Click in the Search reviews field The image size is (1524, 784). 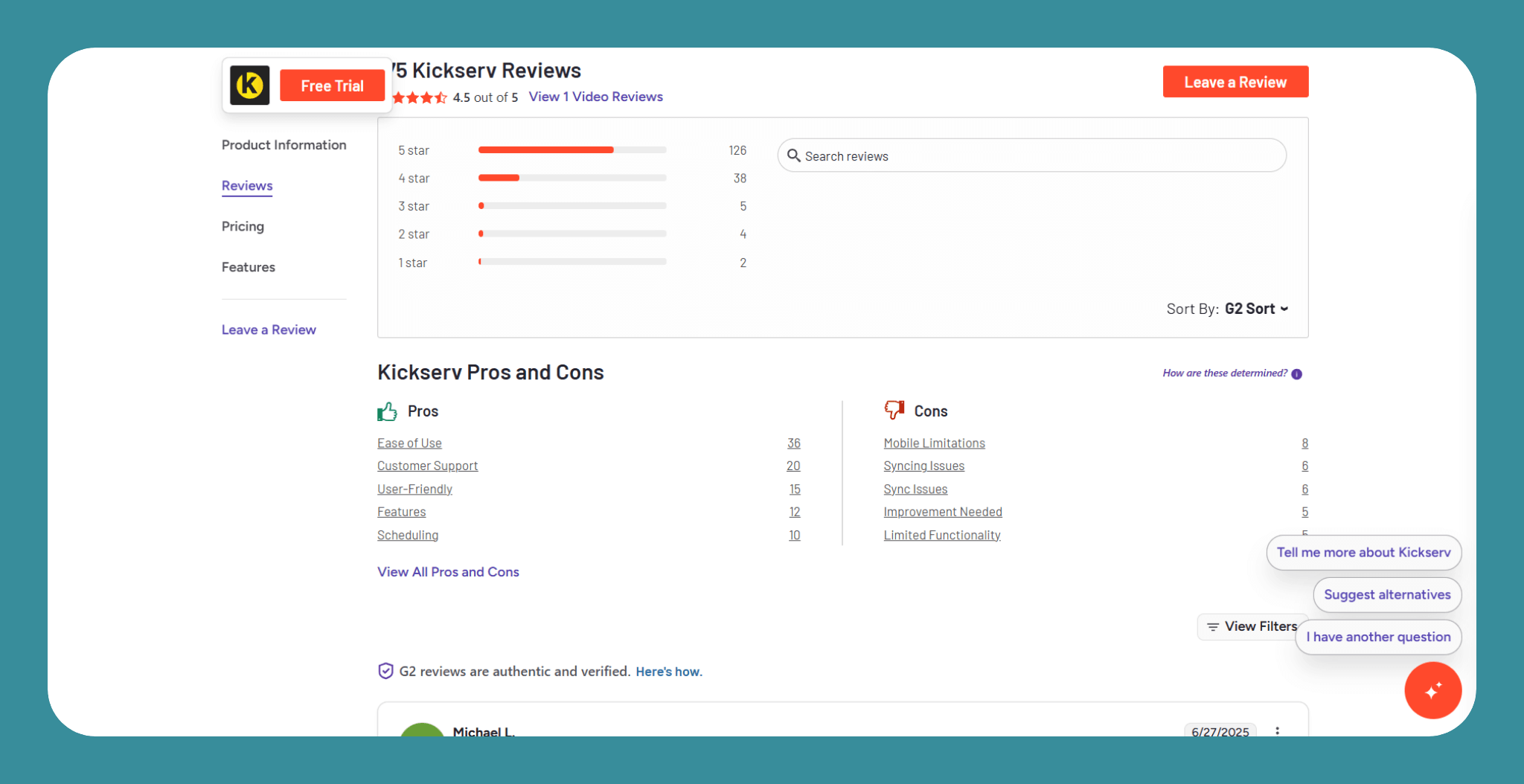(1031, 155)
